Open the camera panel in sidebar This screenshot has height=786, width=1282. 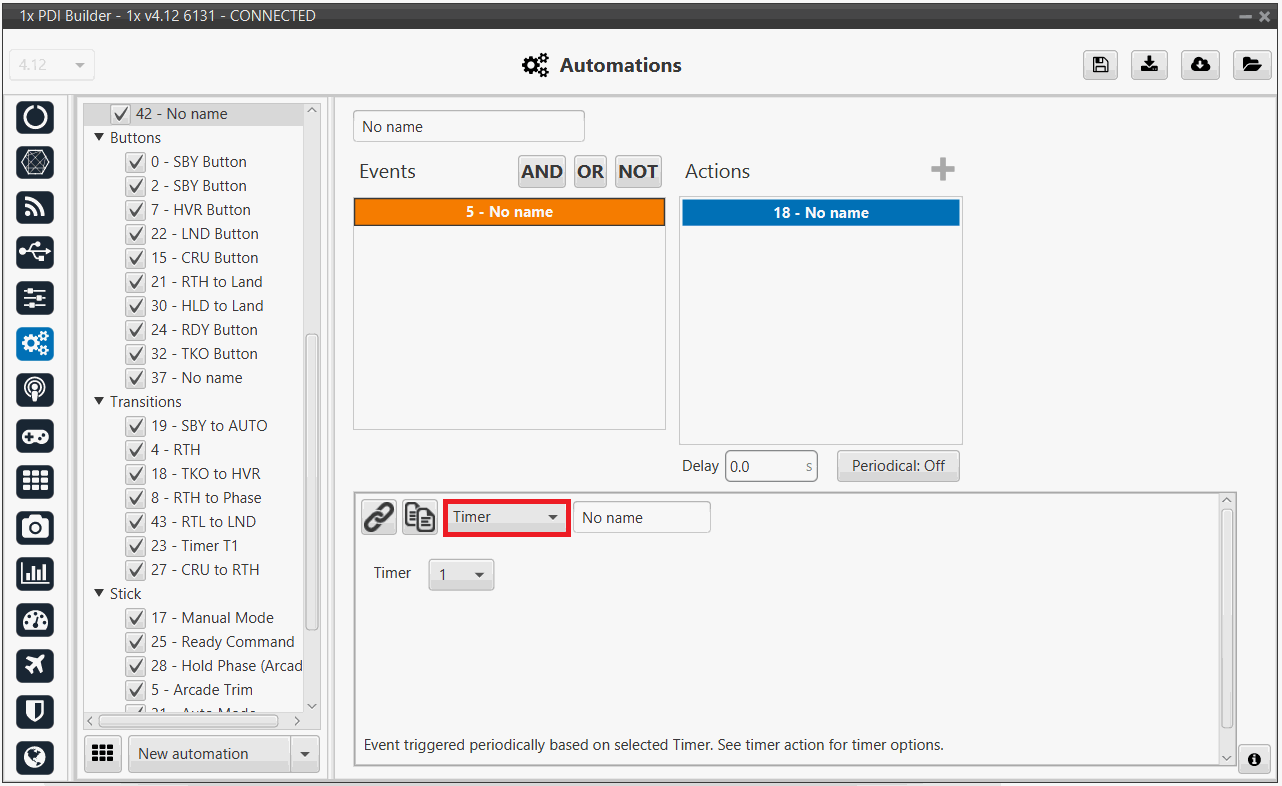(x=35, y=527)
